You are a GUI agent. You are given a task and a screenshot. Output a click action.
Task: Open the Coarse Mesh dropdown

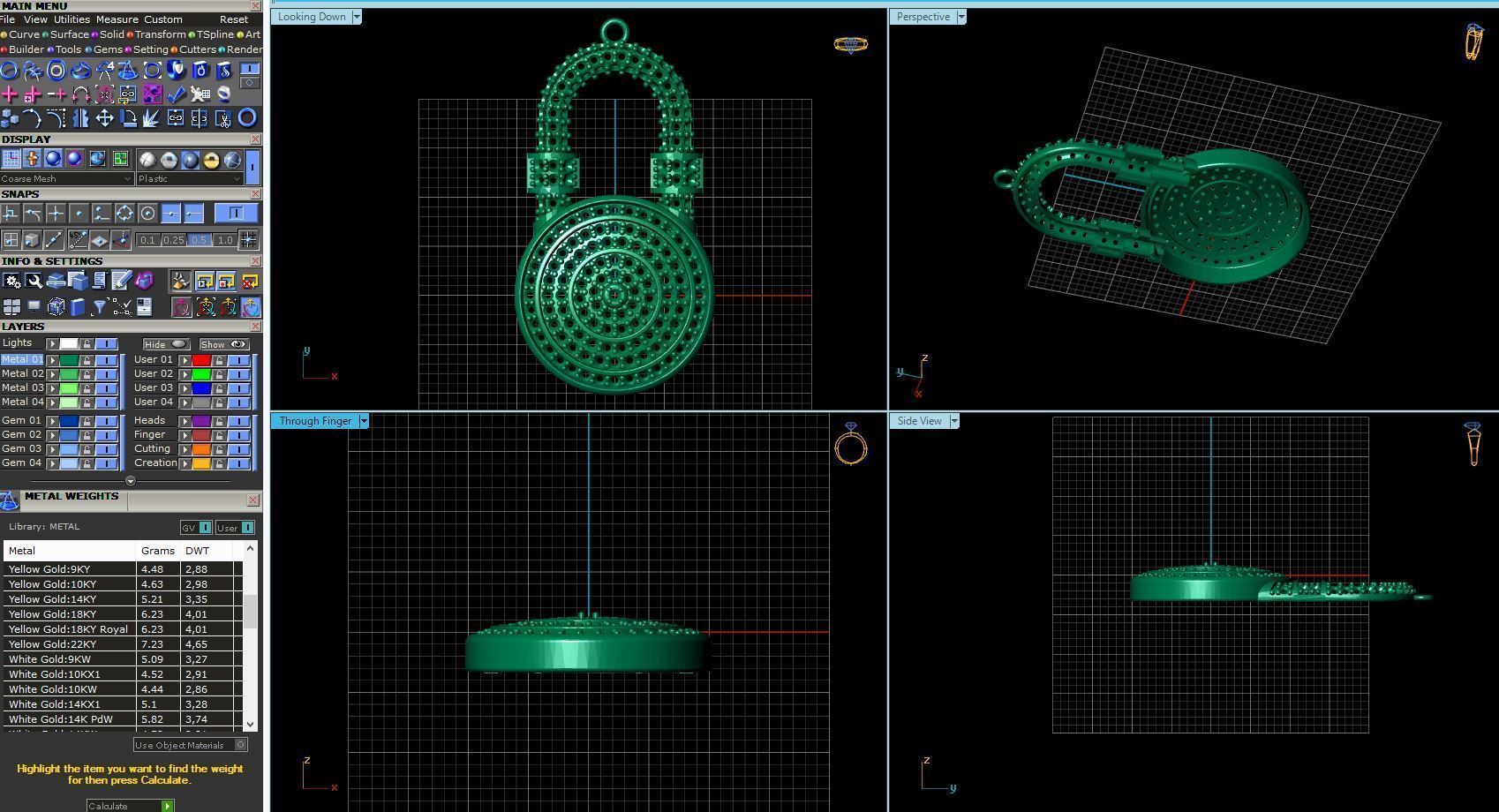pos(66,178)
